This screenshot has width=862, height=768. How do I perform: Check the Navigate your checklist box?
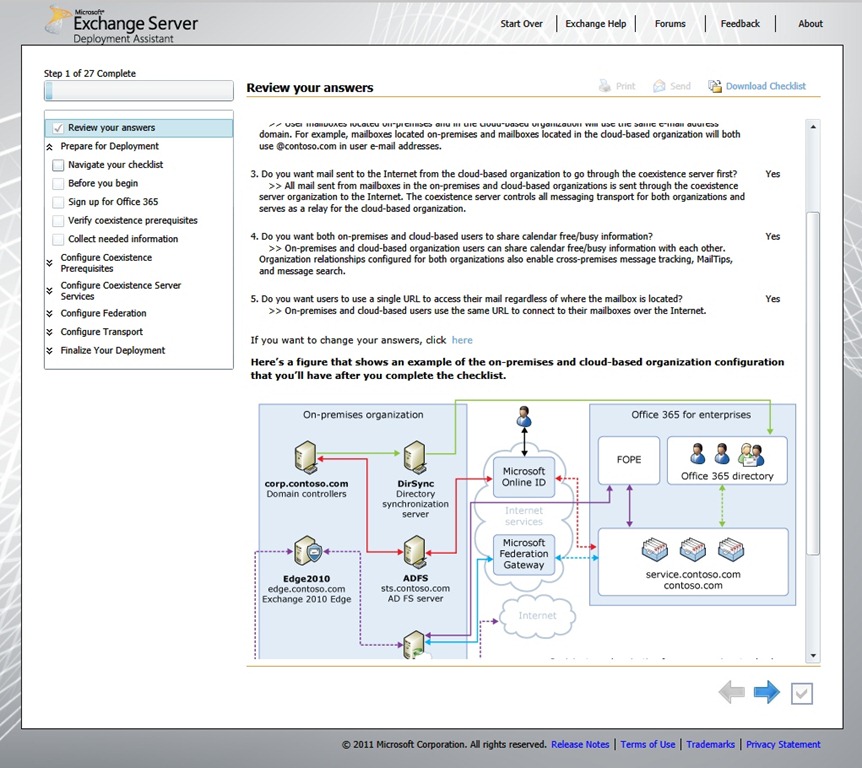click(x=58, y=165)
